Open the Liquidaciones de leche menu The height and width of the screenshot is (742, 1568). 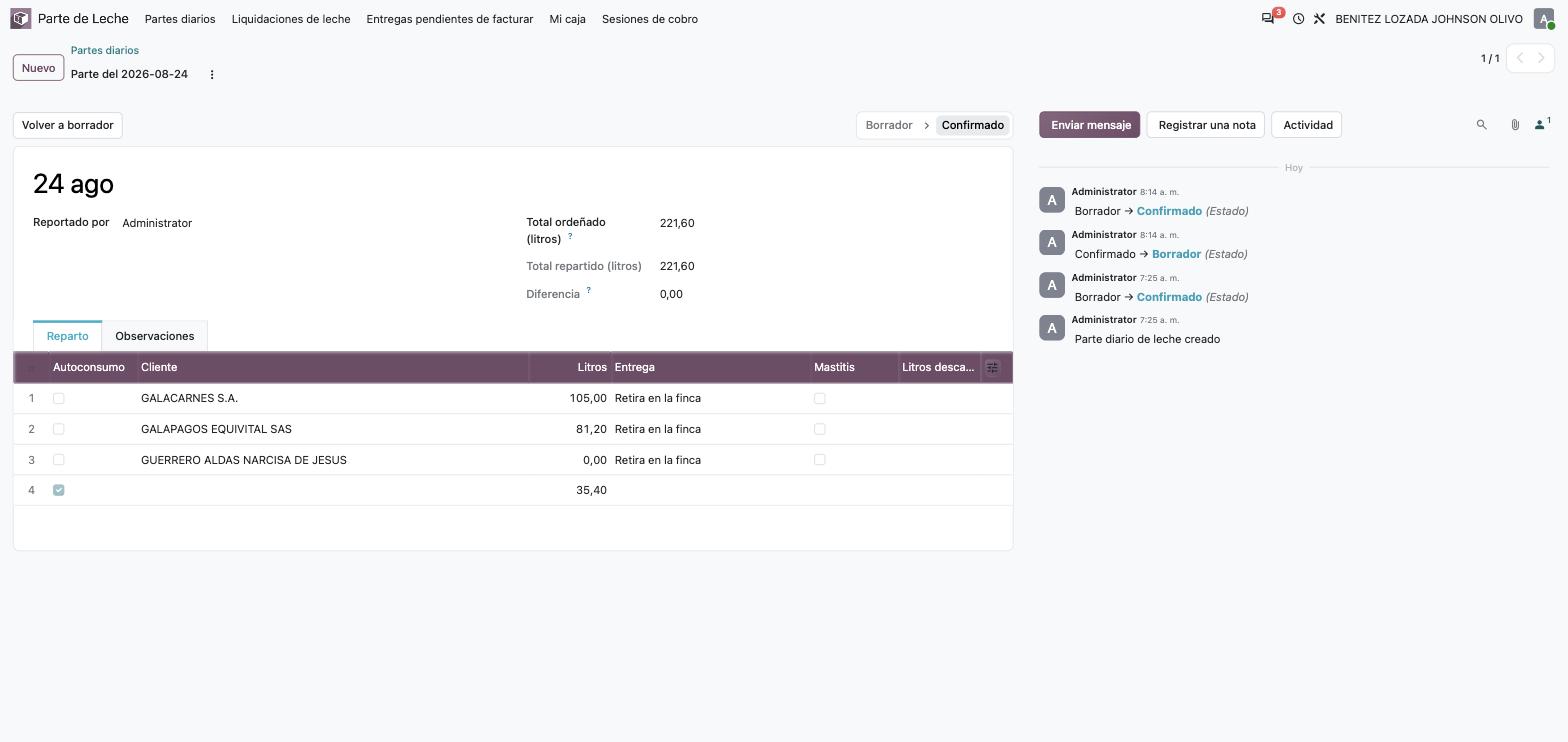291,19
